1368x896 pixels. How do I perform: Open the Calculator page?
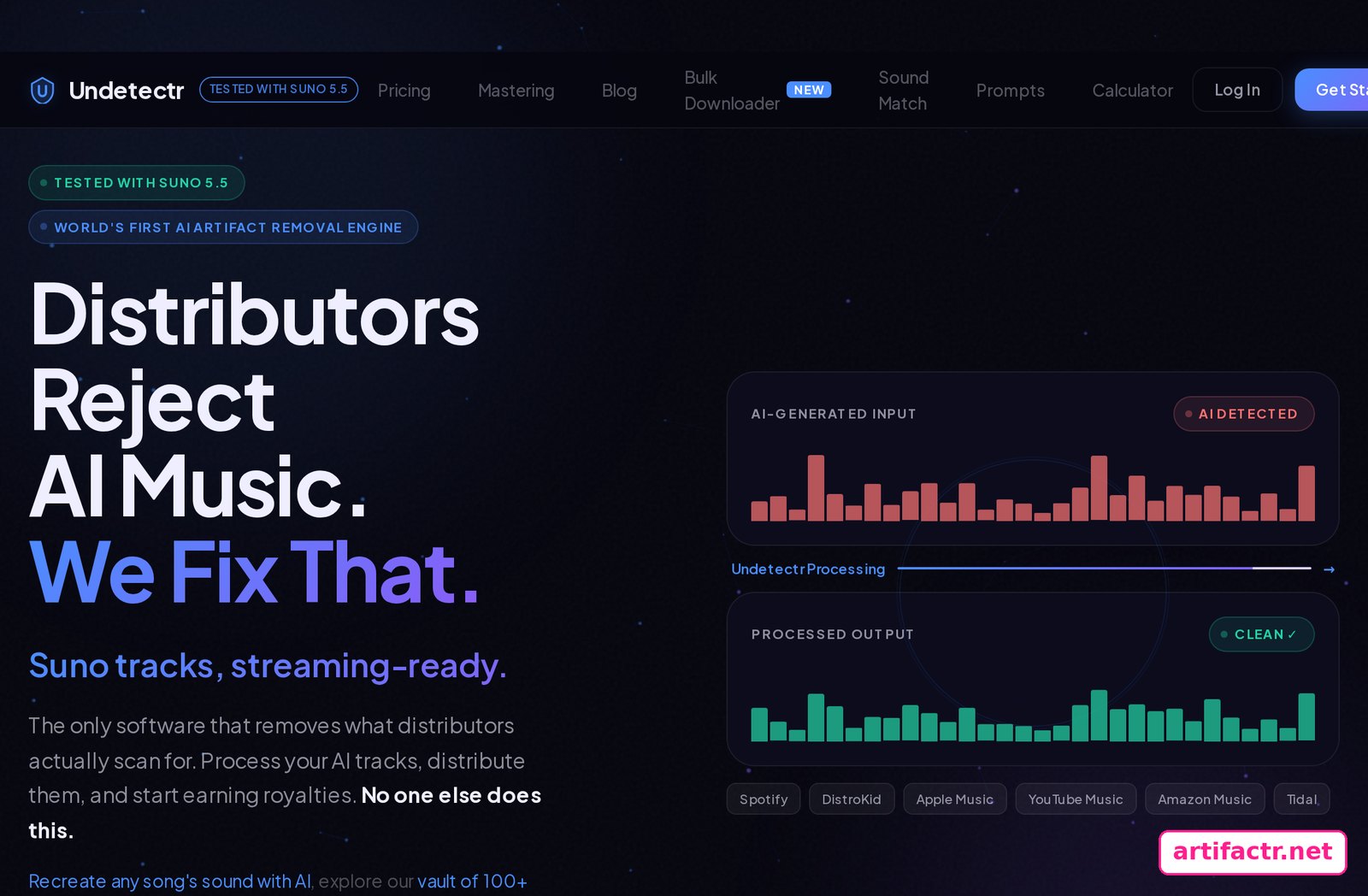[x=1132, y=90]
